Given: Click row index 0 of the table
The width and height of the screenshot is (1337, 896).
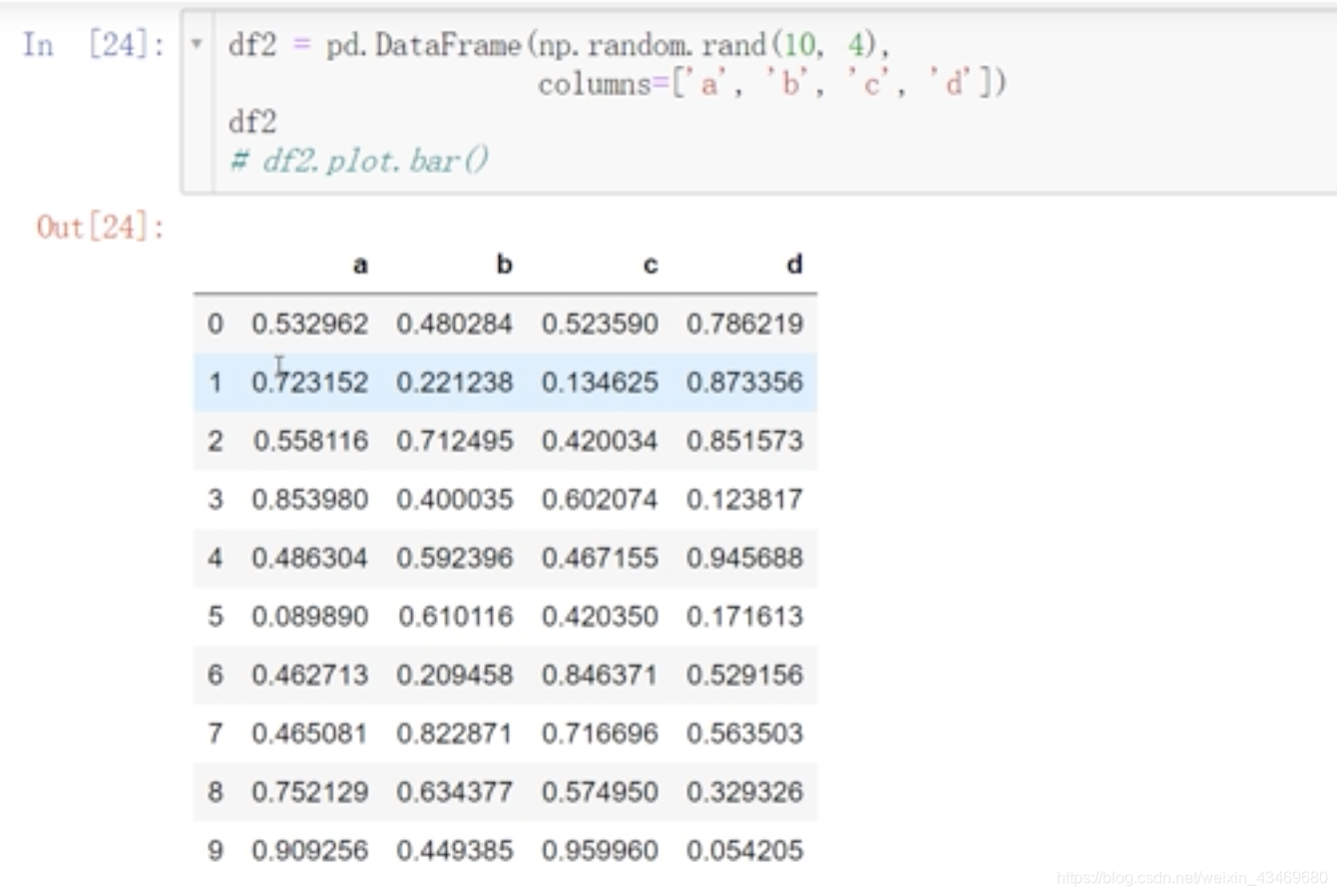Looking at the screenshot, I should pos(216,323).
